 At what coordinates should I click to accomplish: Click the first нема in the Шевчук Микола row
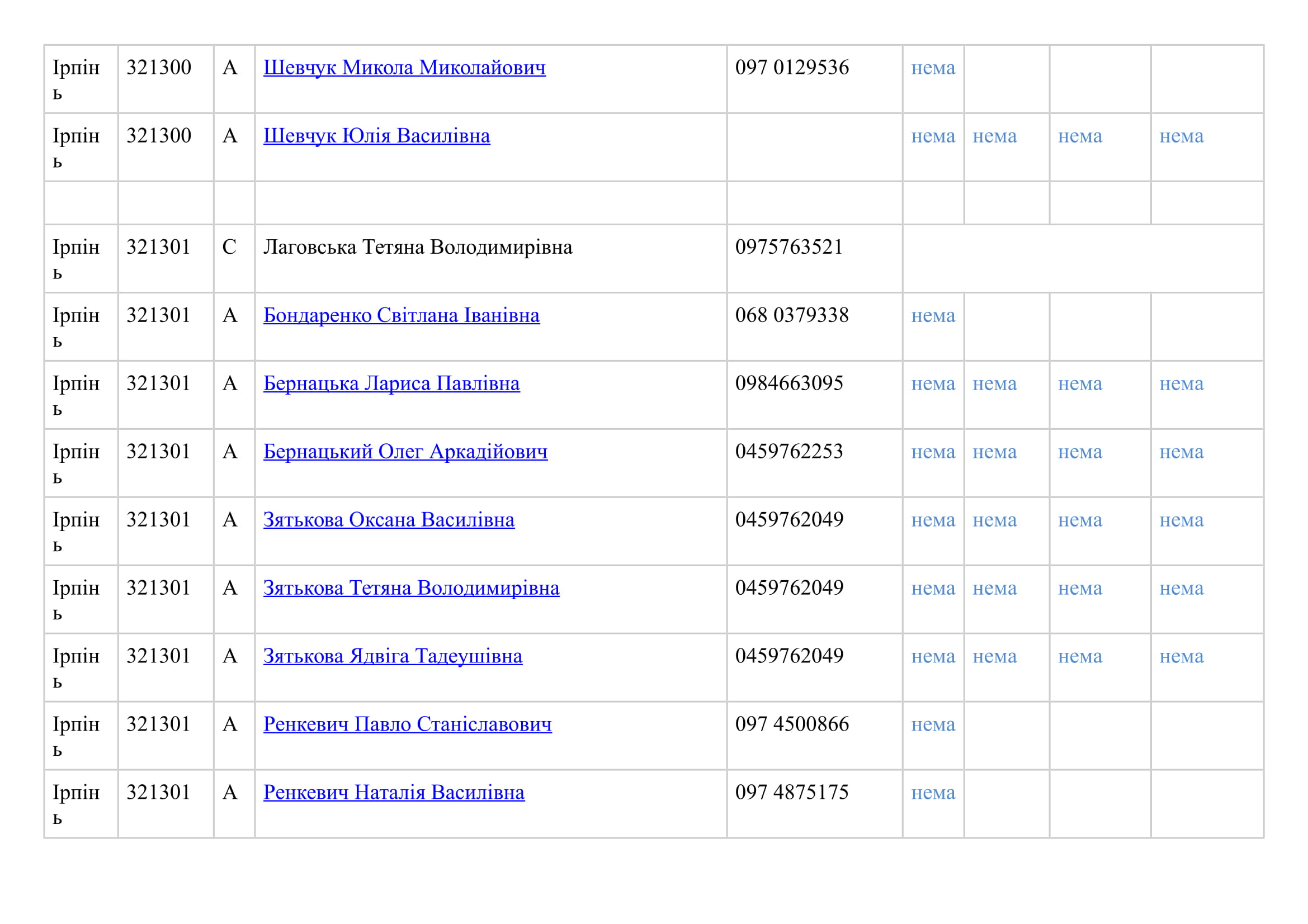[933, 68]
